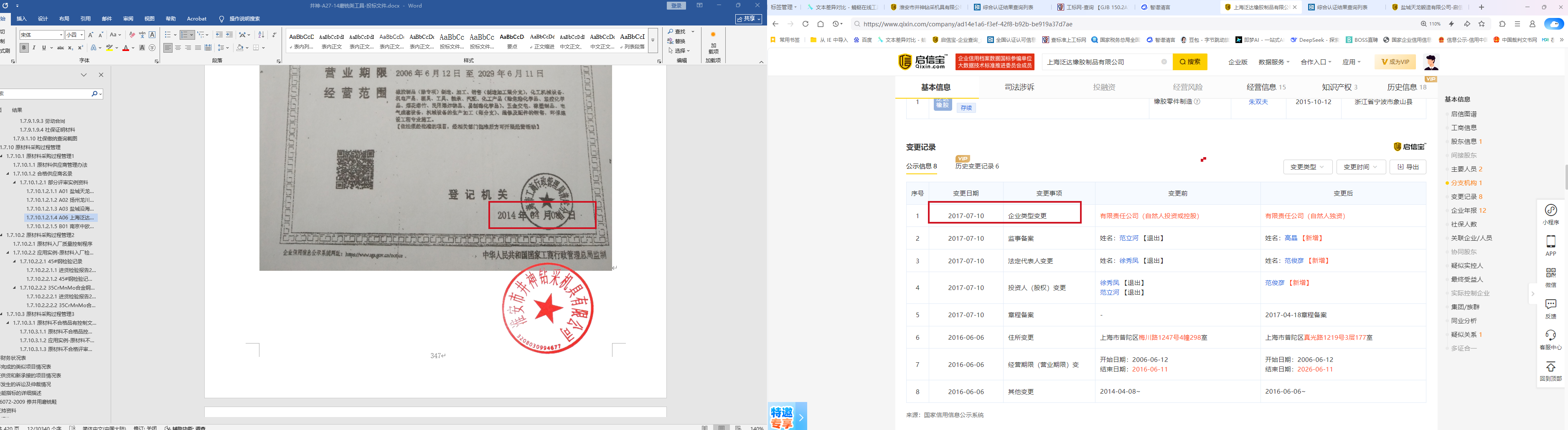Open the phonetic guide (wén) tool
Image resolution: width=1568 pixels, height=430 pixels.
click(x=142, y=35)
